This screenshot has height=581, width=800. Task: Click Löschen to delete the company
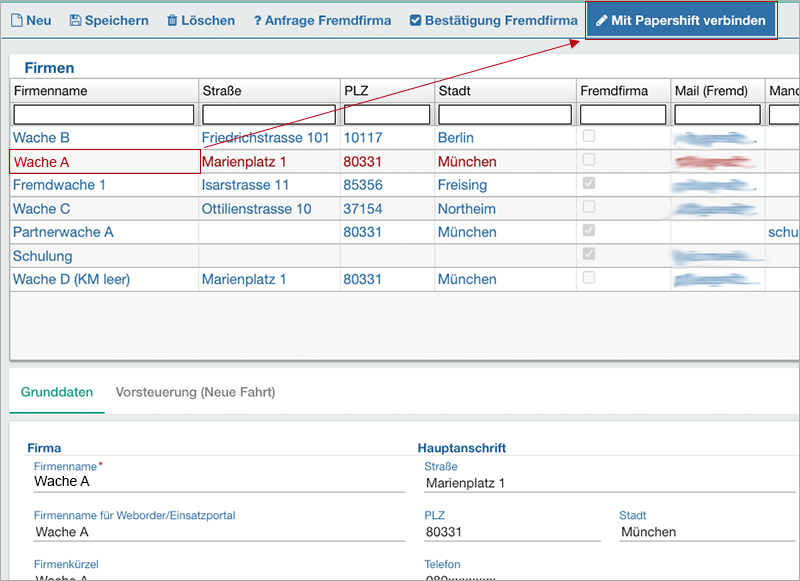tap(201, 20)
